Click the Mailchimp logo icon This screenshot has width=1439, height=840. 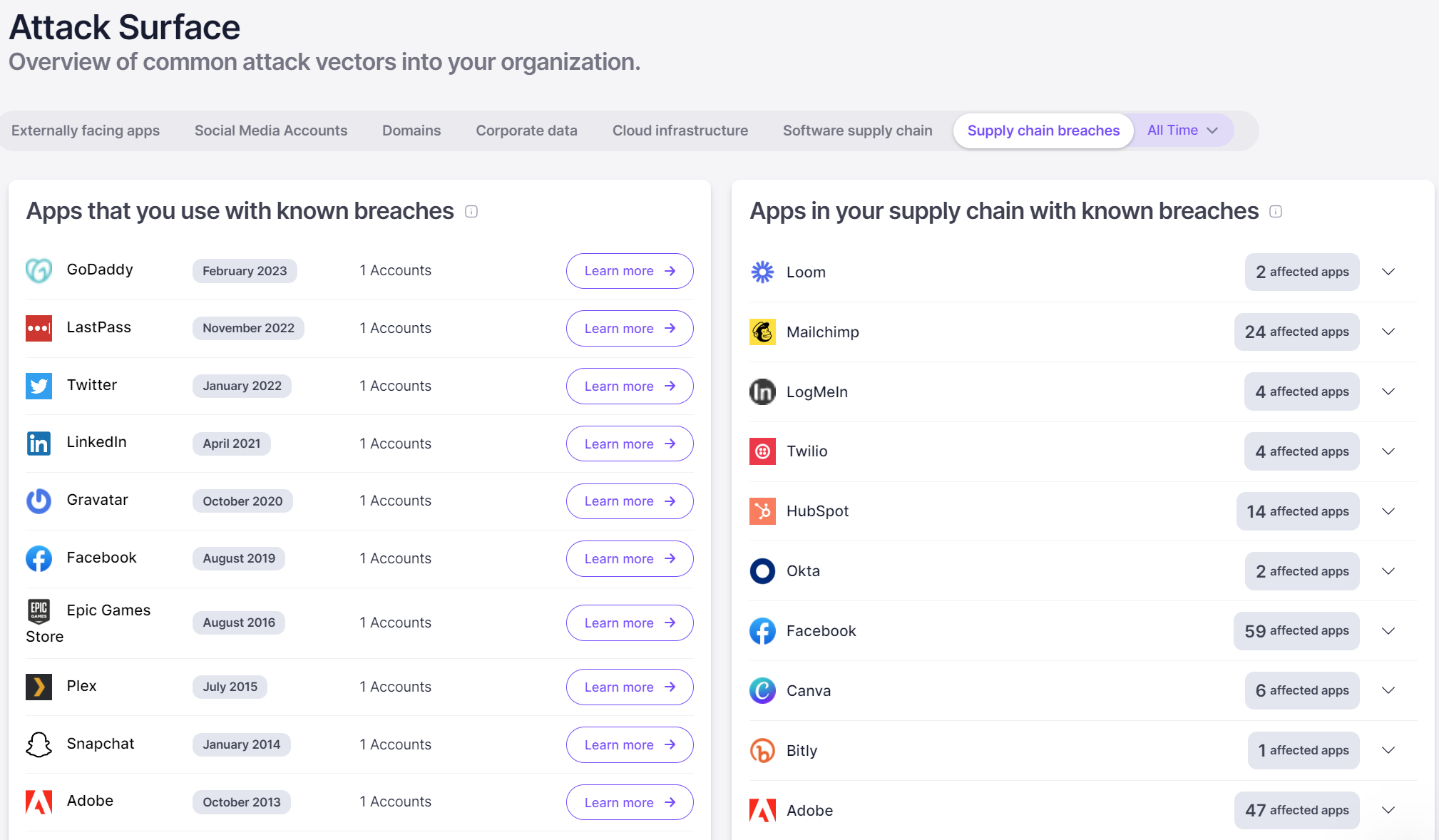coord(762,332)
